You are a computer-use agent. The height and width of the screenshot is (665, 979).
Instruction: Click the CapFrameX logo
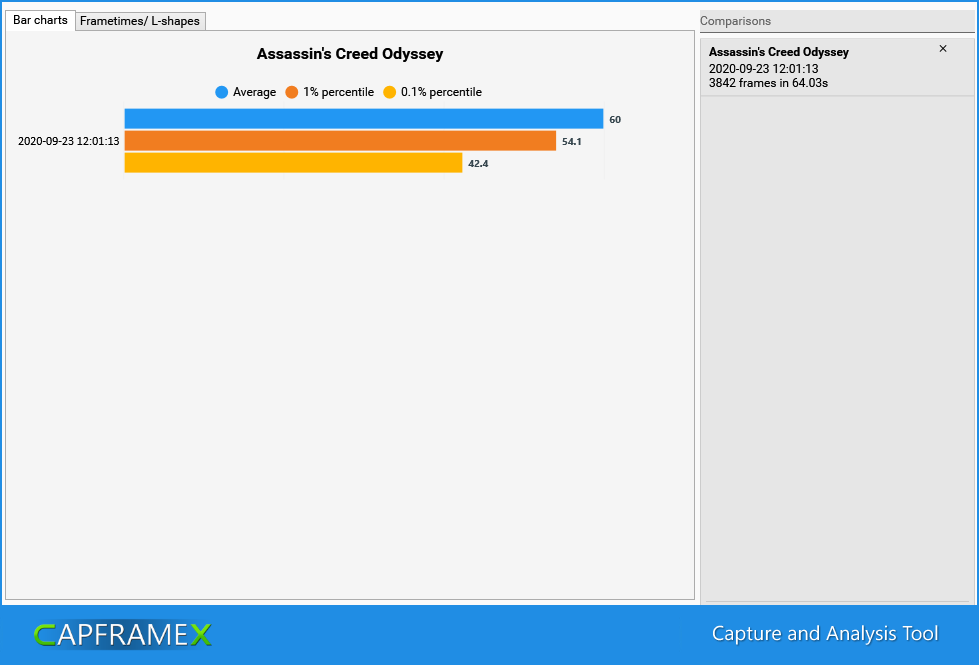pos(122,635)
